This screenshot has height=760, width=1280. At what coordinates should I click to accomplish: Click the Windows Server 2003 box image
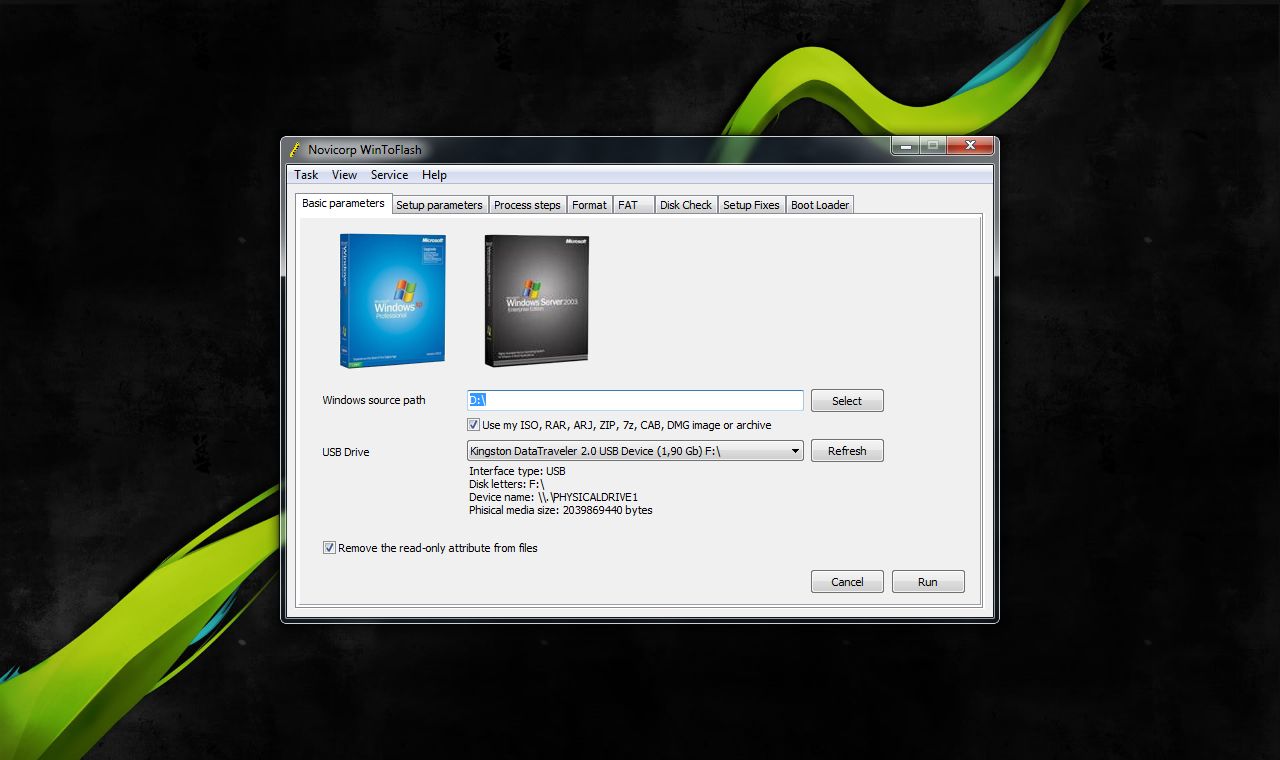[x=536, y=301]
